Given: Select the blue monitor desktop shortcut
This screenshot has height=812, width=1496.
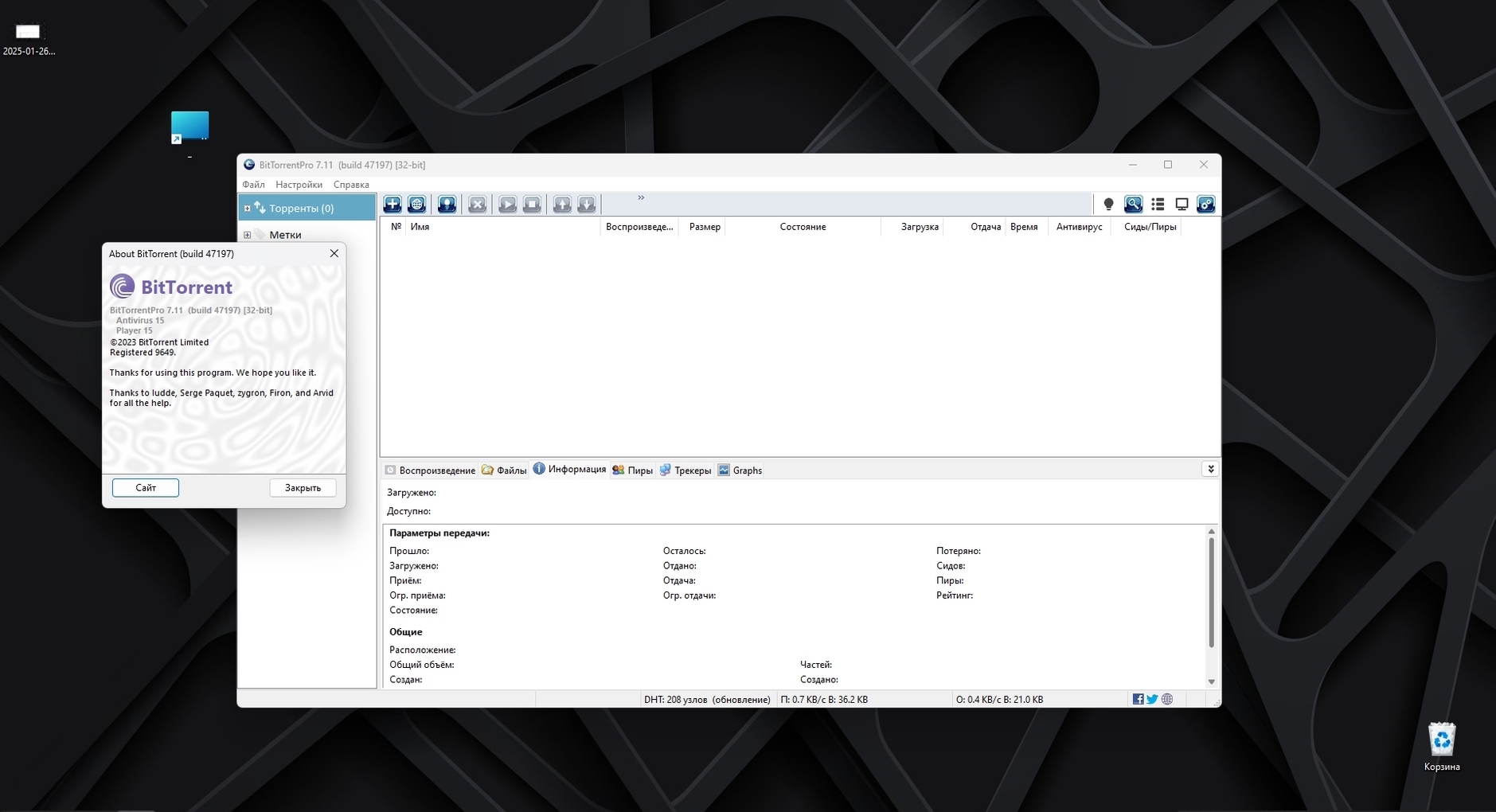Looking at the screenshot, I should click(x=189, y=127).
